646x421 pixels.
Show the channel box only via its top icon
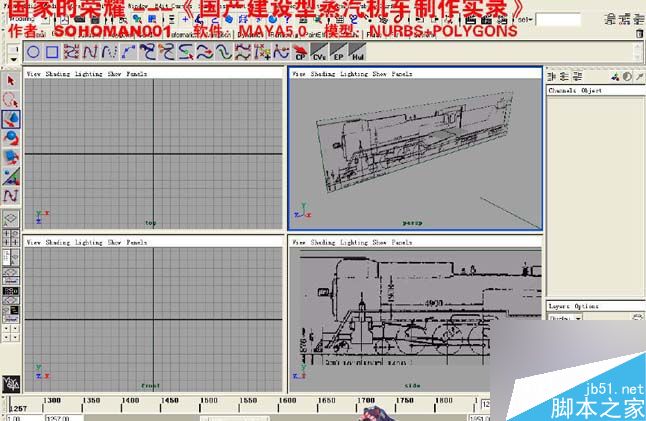point(552,76)
